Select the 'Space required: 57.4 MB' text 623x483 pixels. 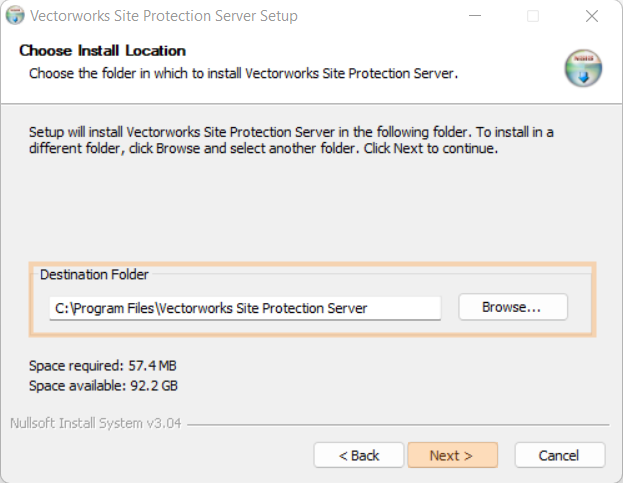point(103,366)
